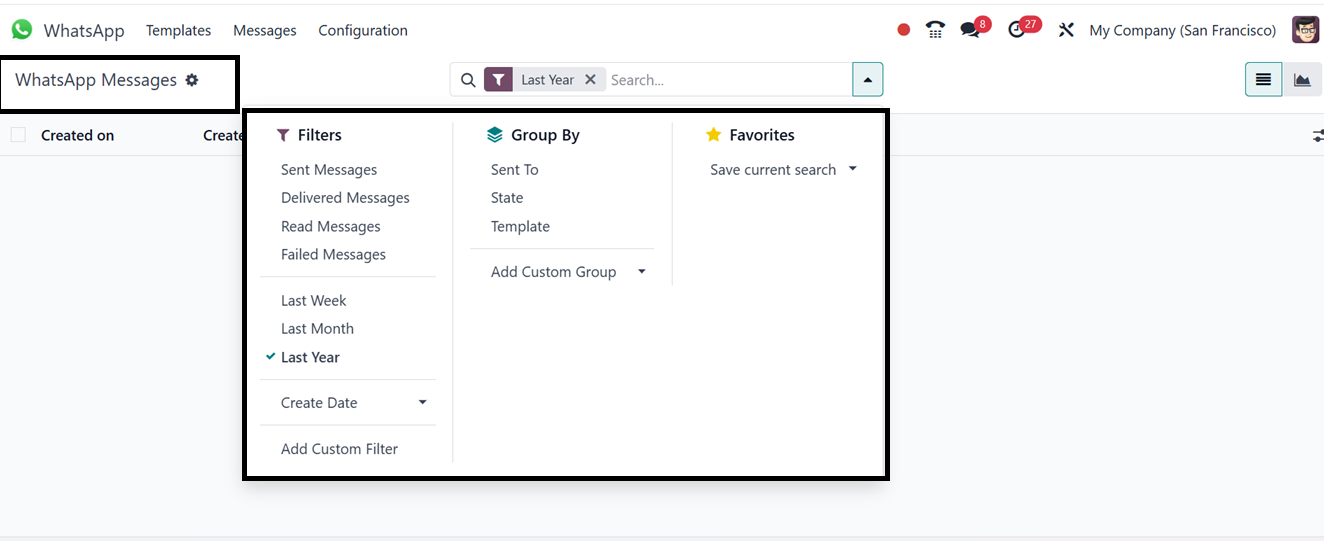Switch to the graph view

pyautogui.click(x=1302, y=80)
